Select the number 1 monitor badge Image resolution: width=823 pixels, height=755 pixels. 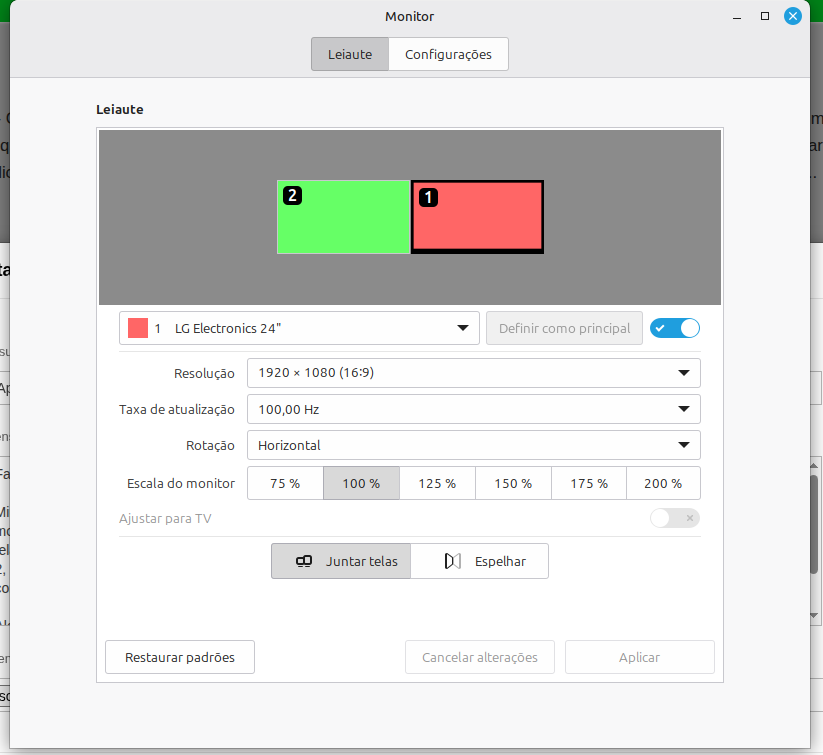point(428,198)
